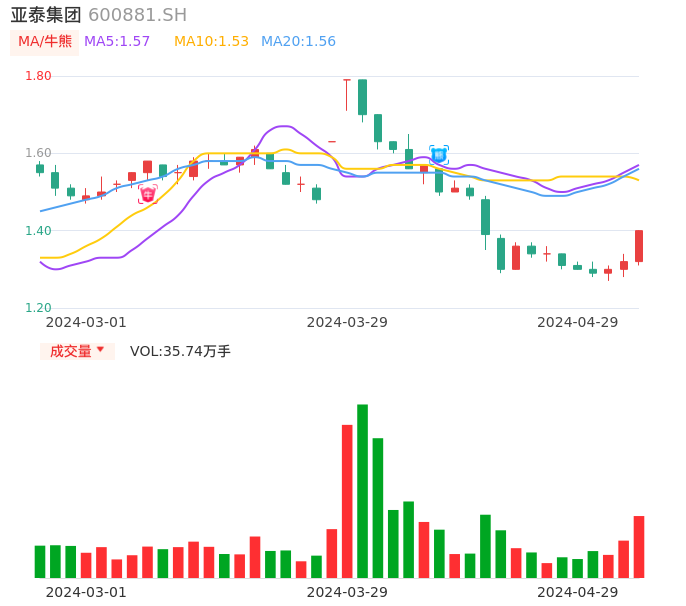Image resolution: width=686 pixels, height=606 pixels.
Task: Select the MA/牛熊 indicator tab
Action: 45,41
